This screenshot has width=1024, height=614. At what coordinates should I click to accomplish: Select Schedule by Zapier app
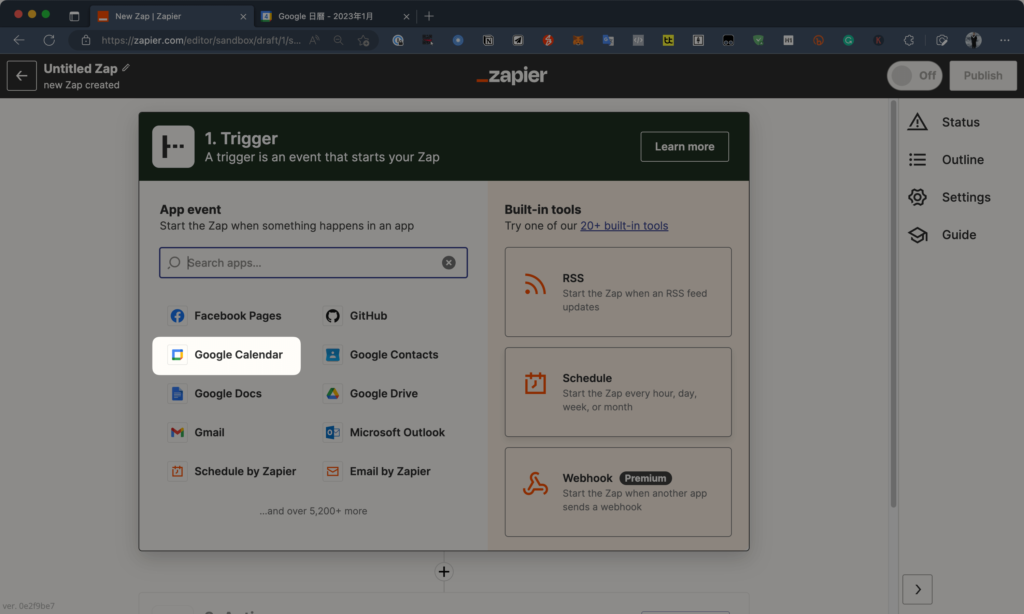pyautogui.click(x=233, y=472)
